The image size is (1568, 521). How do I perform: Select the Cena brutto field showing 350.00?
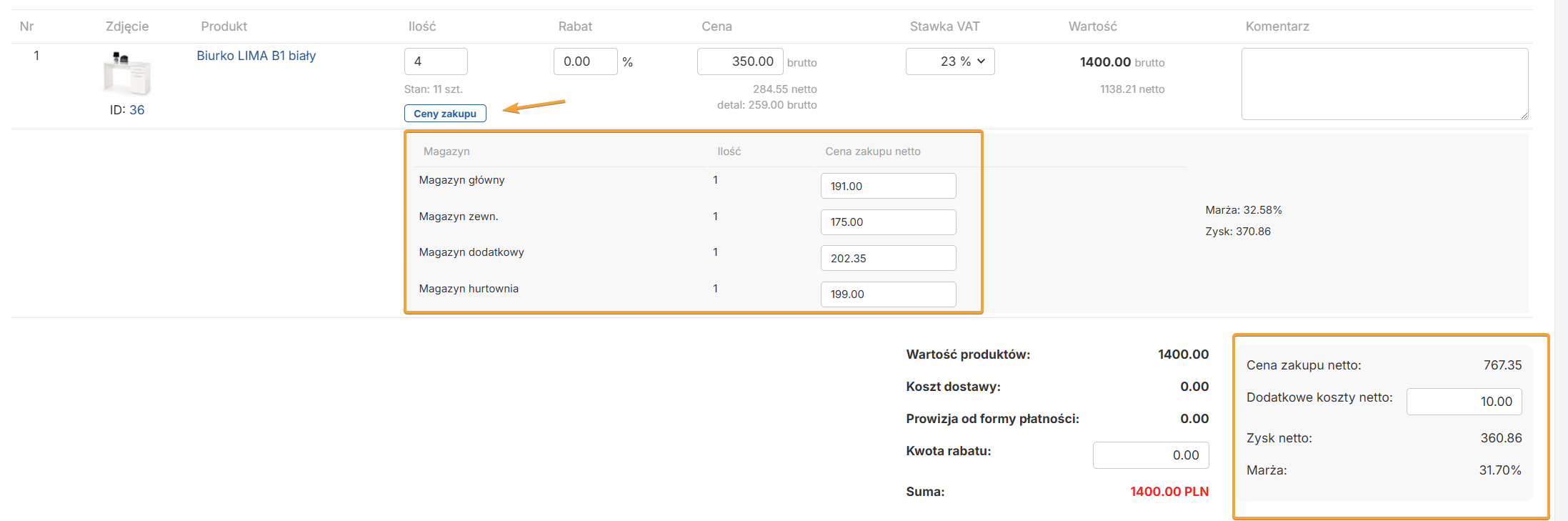tap(739, 61)
